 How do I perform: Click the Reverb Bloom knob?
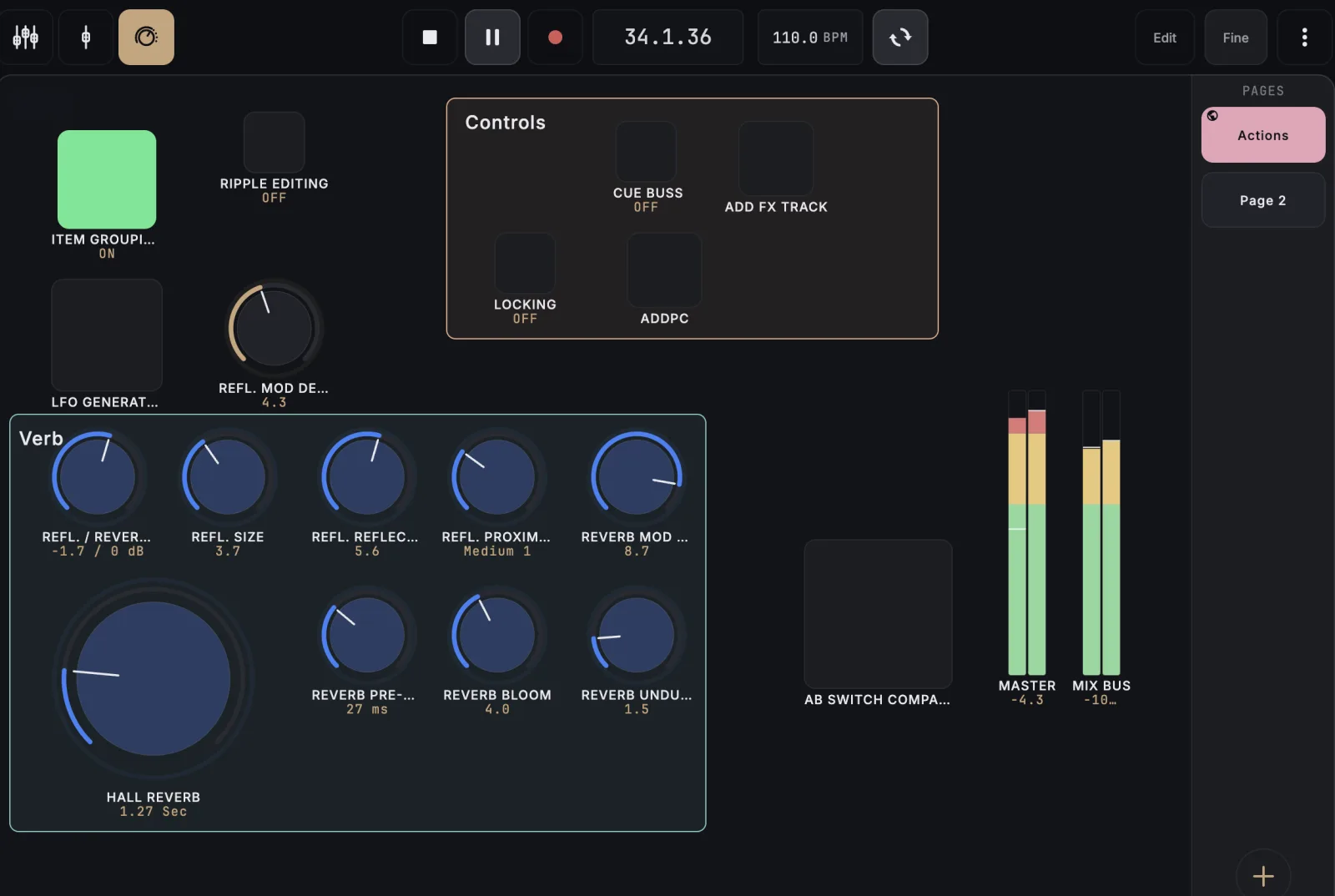(496, 634)
